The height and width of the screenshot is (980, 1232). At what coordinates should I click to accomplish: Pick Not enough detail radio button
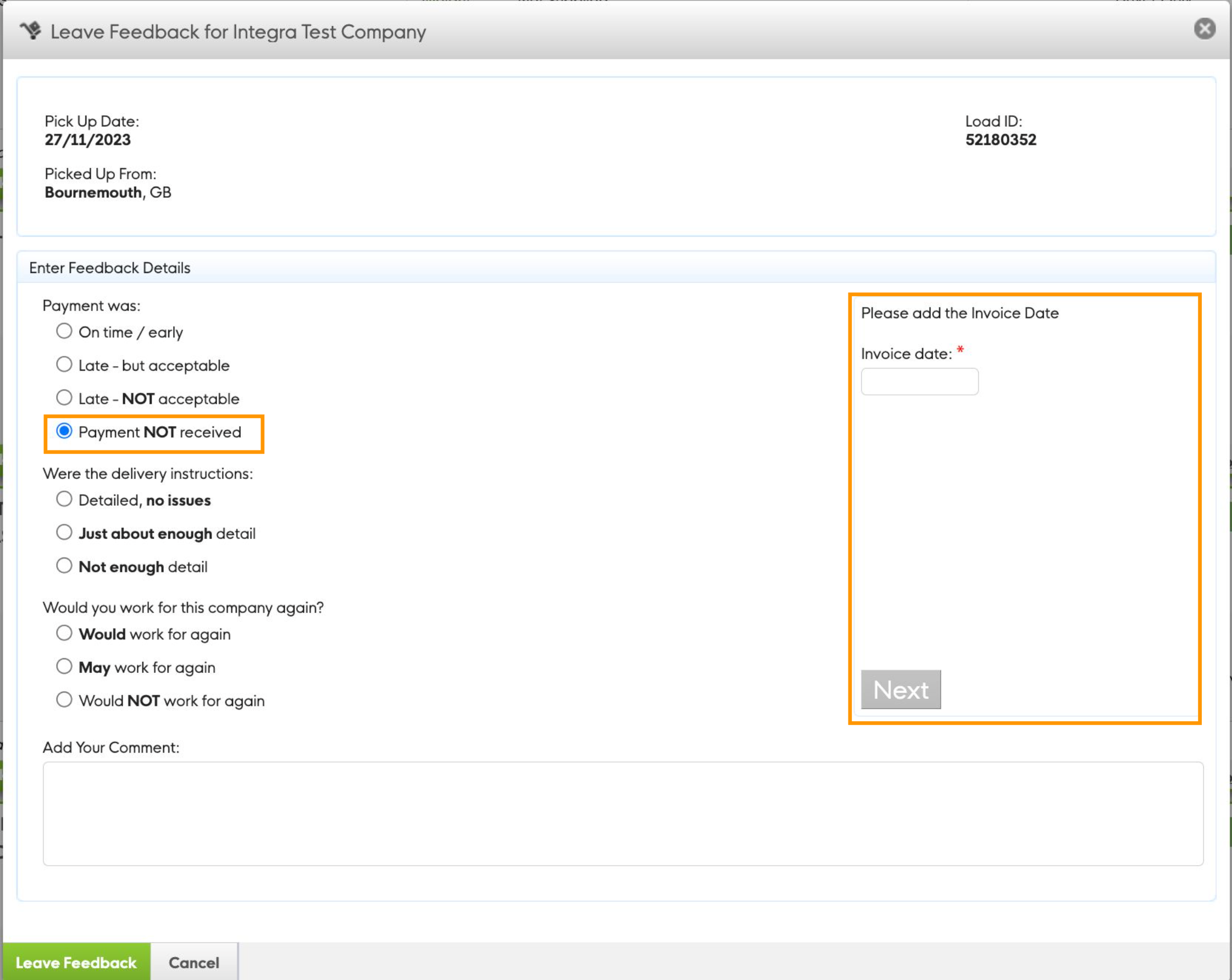pyautogui.click(x=64, y=566)
